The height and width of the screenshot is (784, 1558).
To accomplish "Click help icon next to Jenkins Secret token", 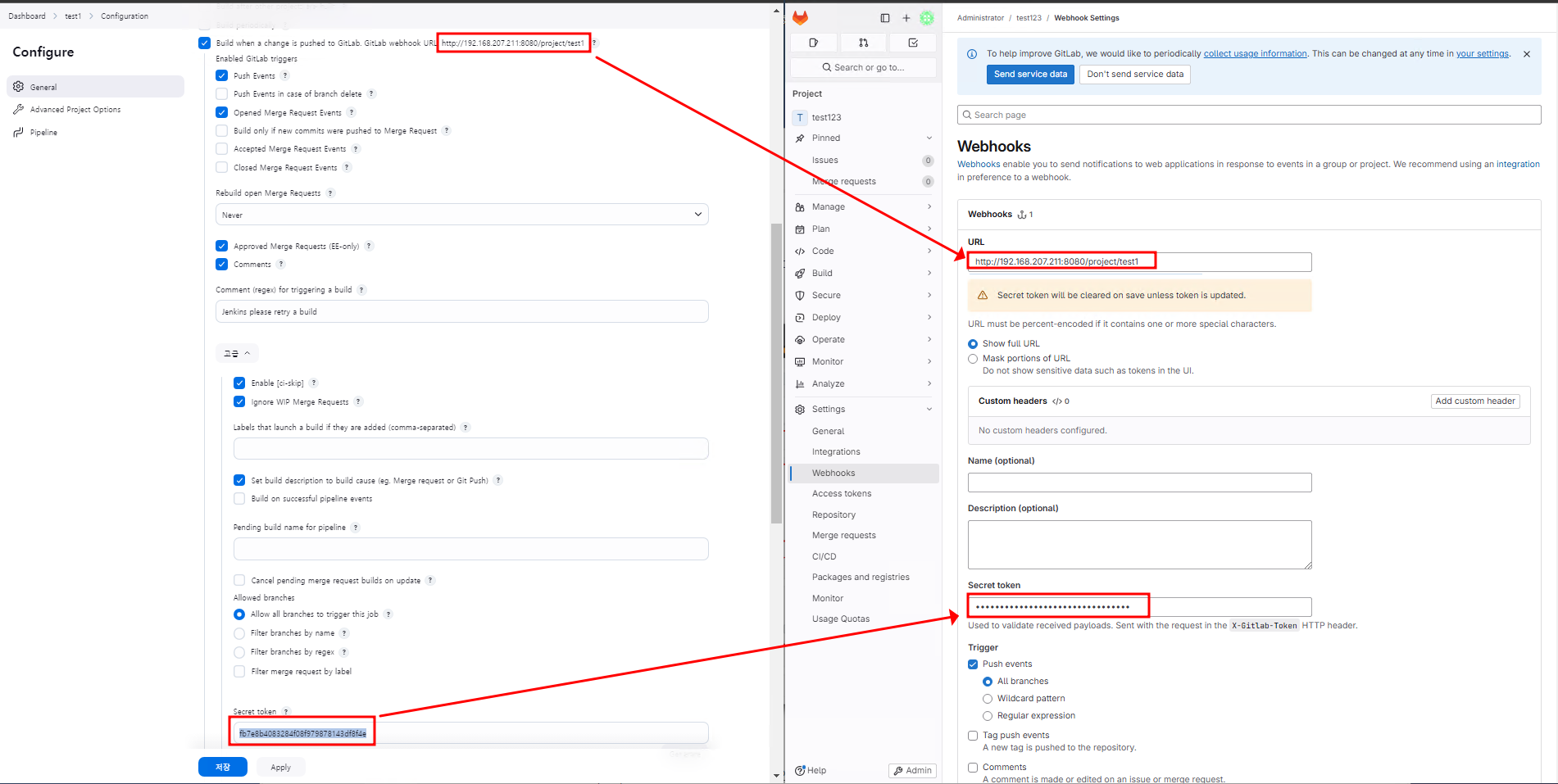I will click(286, 712).
